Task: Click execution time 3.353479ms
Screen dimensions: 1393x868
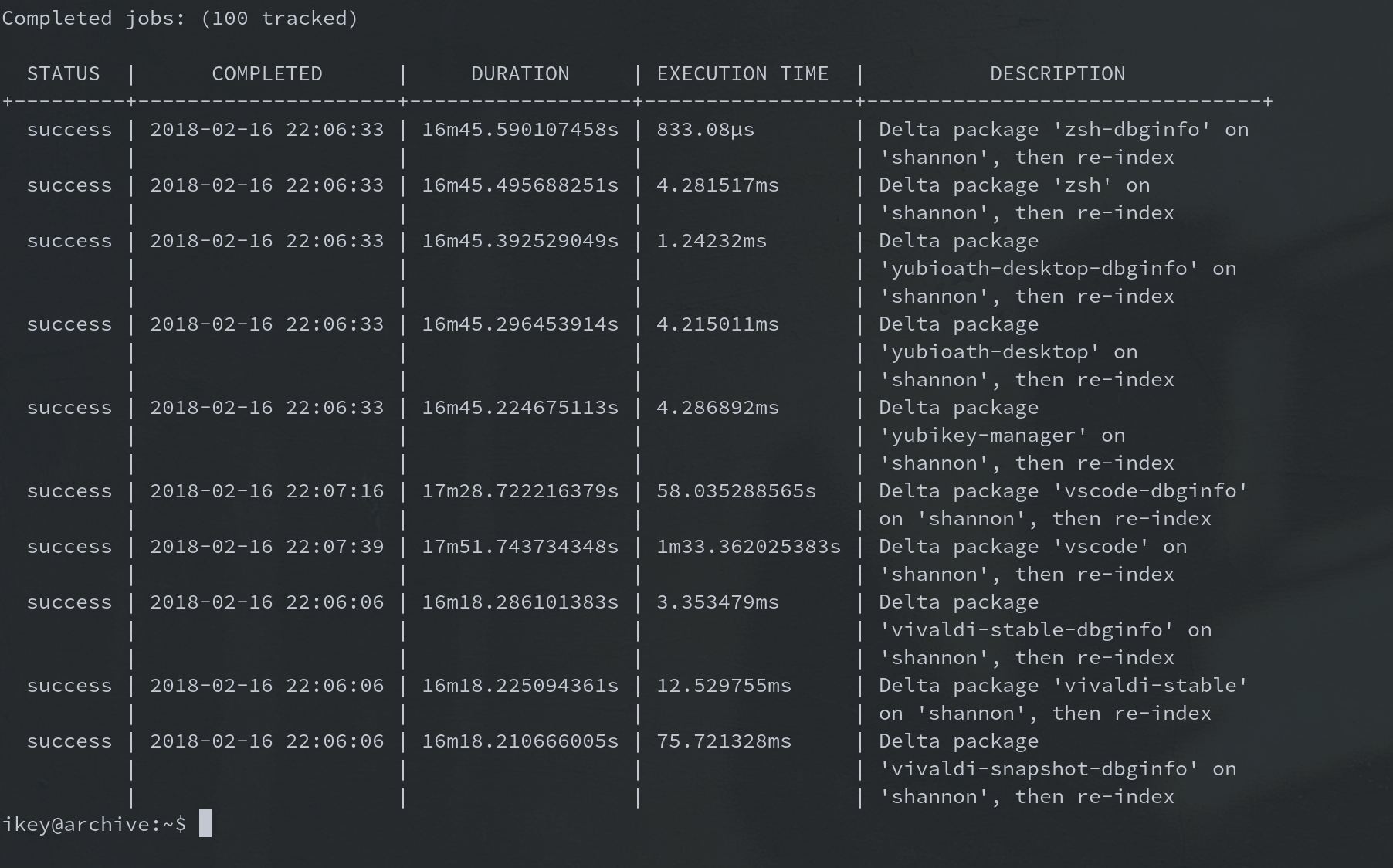Action: point(718,602)
